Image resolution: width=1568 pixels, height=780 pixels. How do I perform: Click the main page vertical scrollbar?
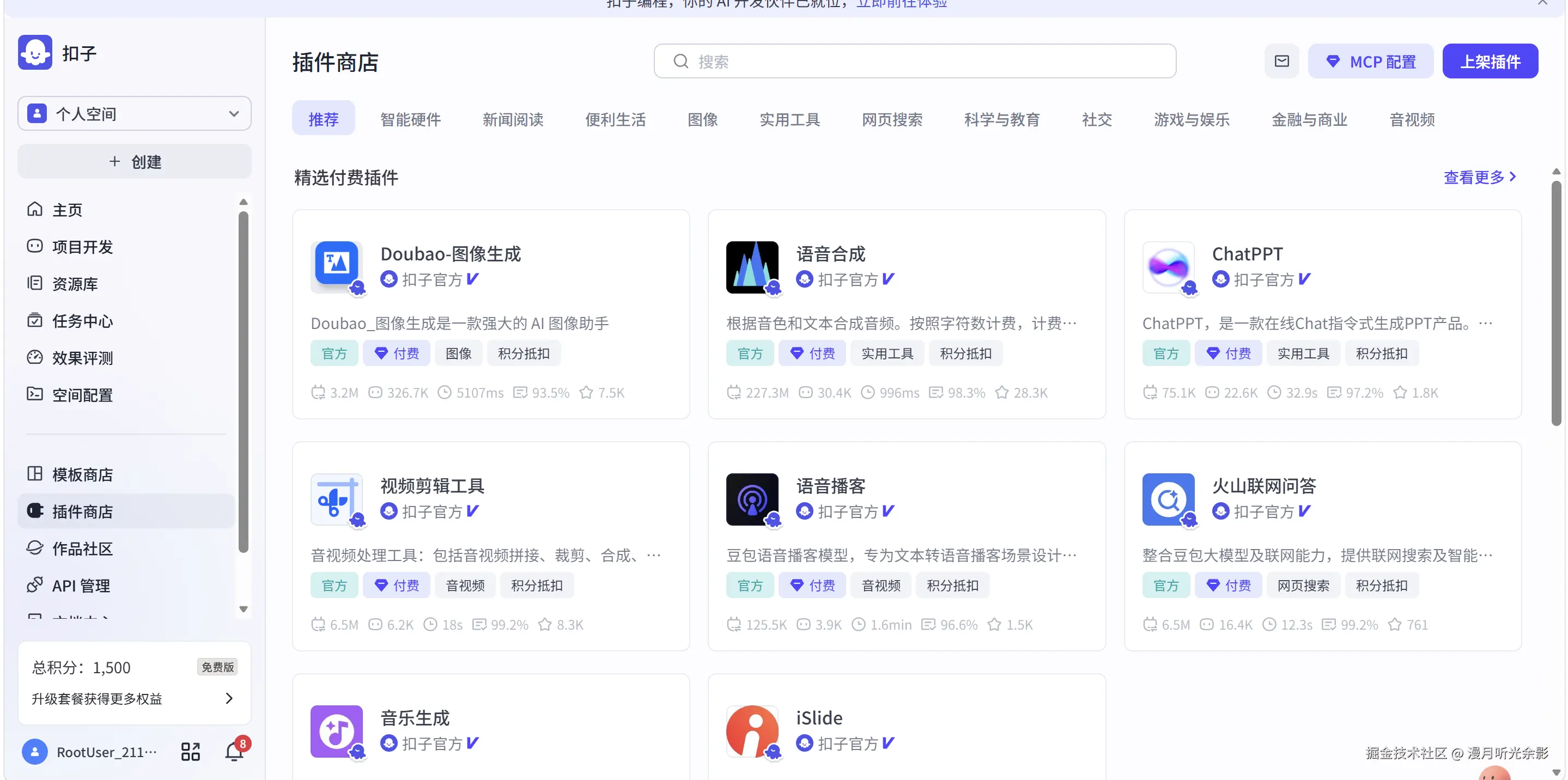[x=1556, y=304]
